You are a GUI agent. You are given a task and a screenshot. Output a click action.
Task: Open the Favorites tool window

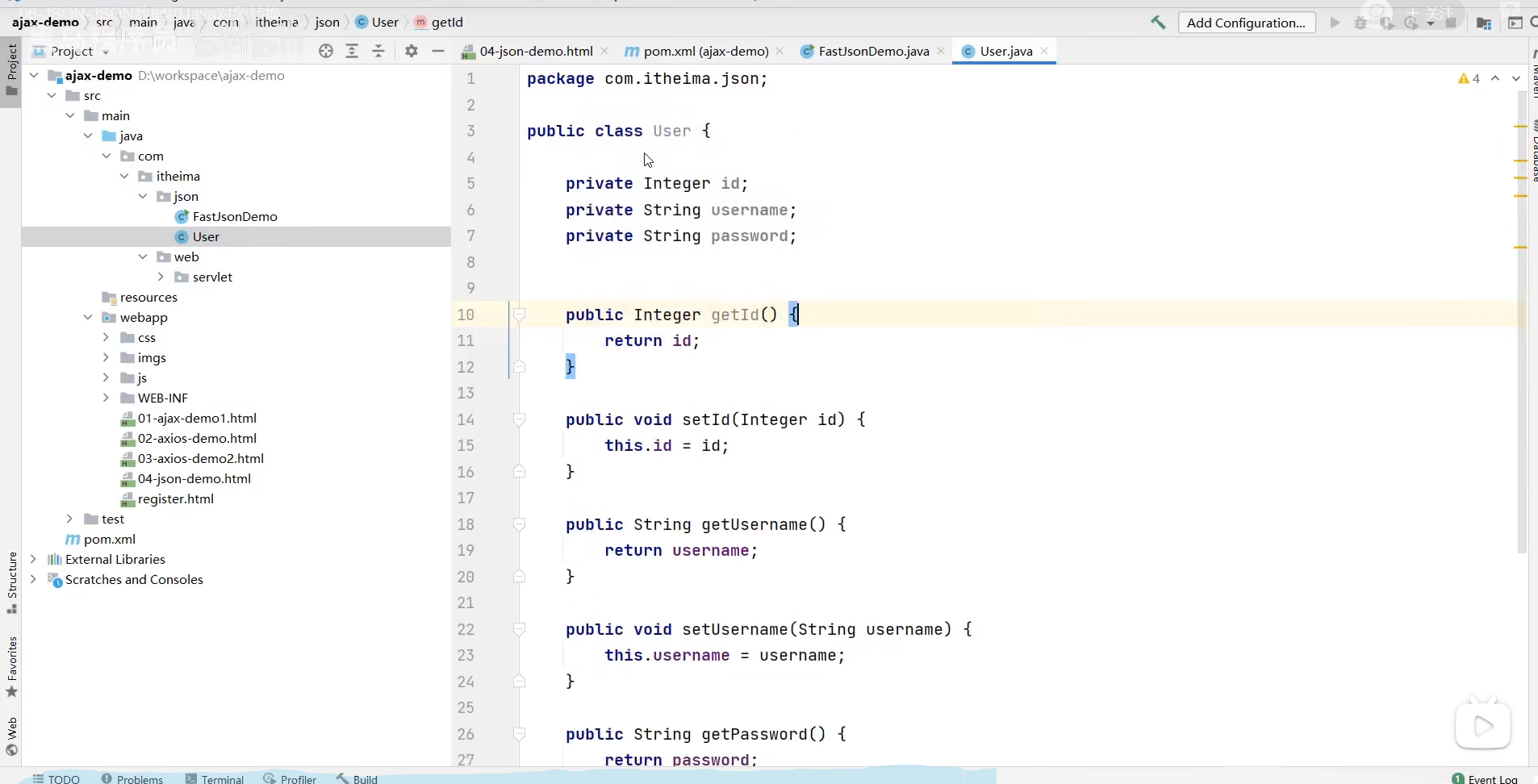(x=11, y=667)
